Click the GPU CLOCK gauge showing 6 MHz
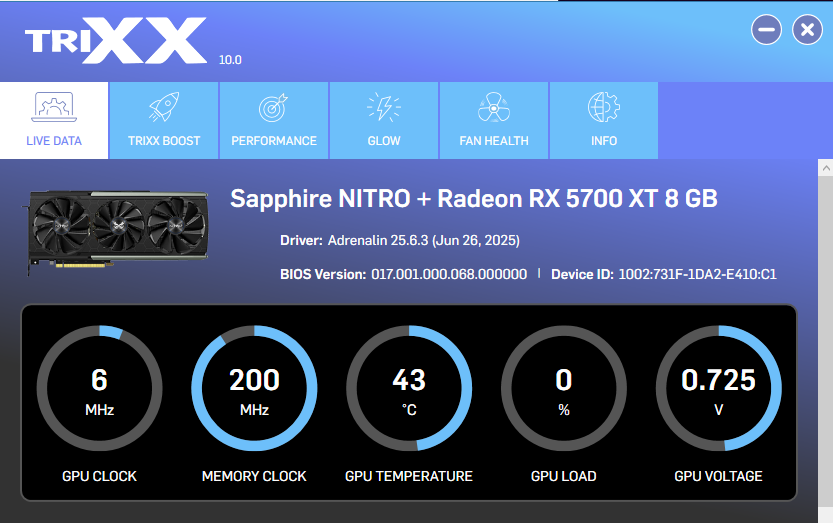Screen dimensions: 833x523 coord(99,389)
